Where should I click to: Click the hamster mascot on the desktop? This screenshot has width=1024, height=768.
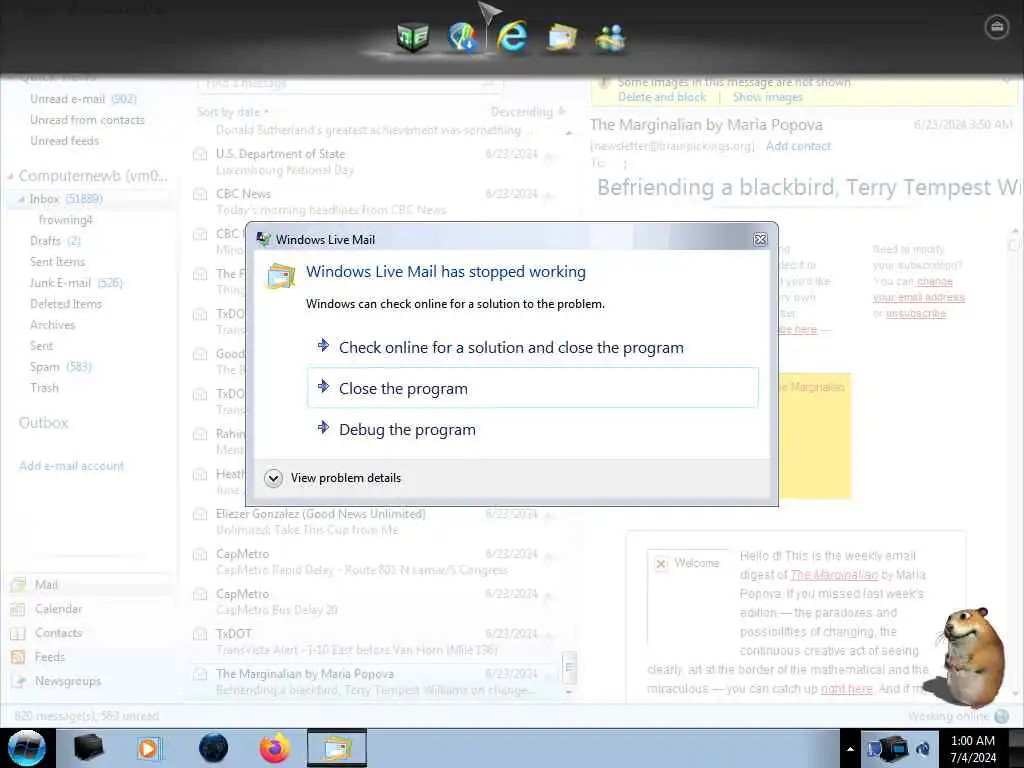pyautogui.click(x=971, y=657)
